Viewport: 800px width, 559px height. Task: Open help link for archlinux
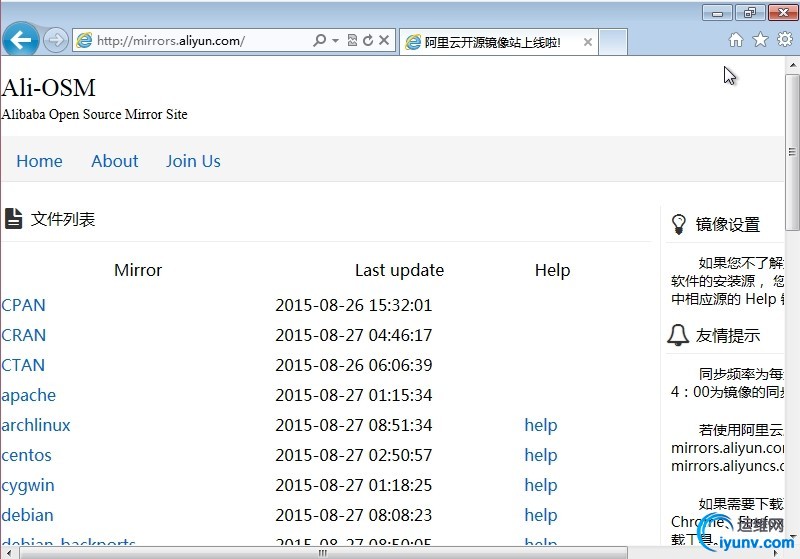point(541,425)
